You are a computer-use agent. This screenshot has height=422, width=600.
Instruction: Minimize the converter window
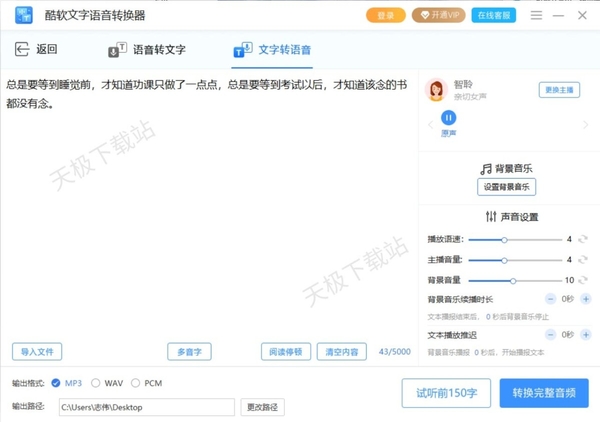558,15
